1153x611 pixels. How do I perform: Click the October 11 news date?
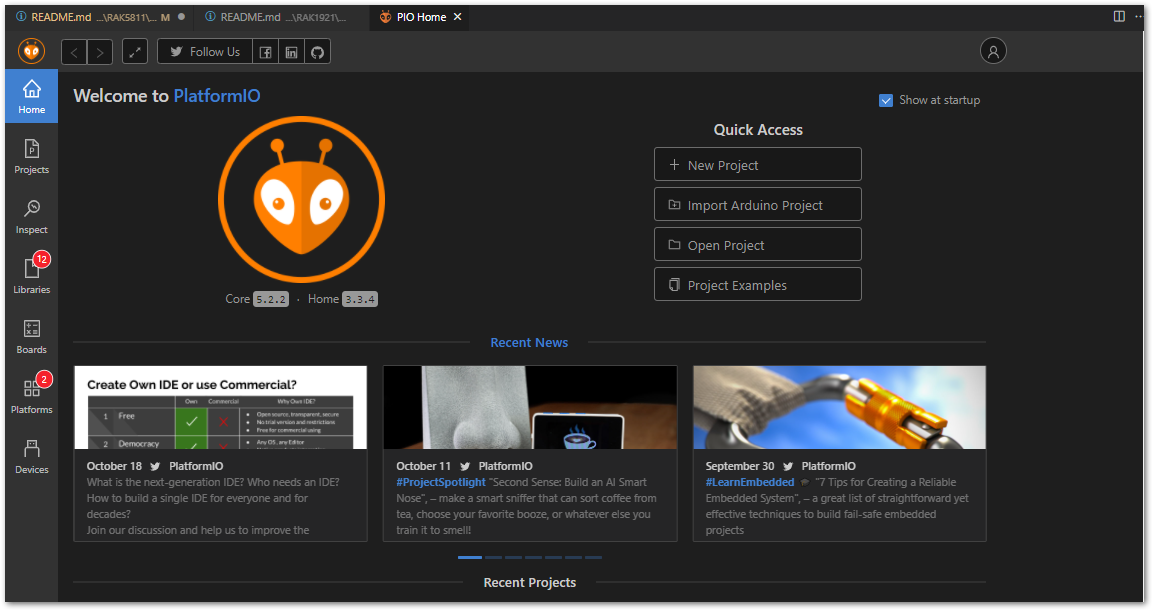click(424, 466)
